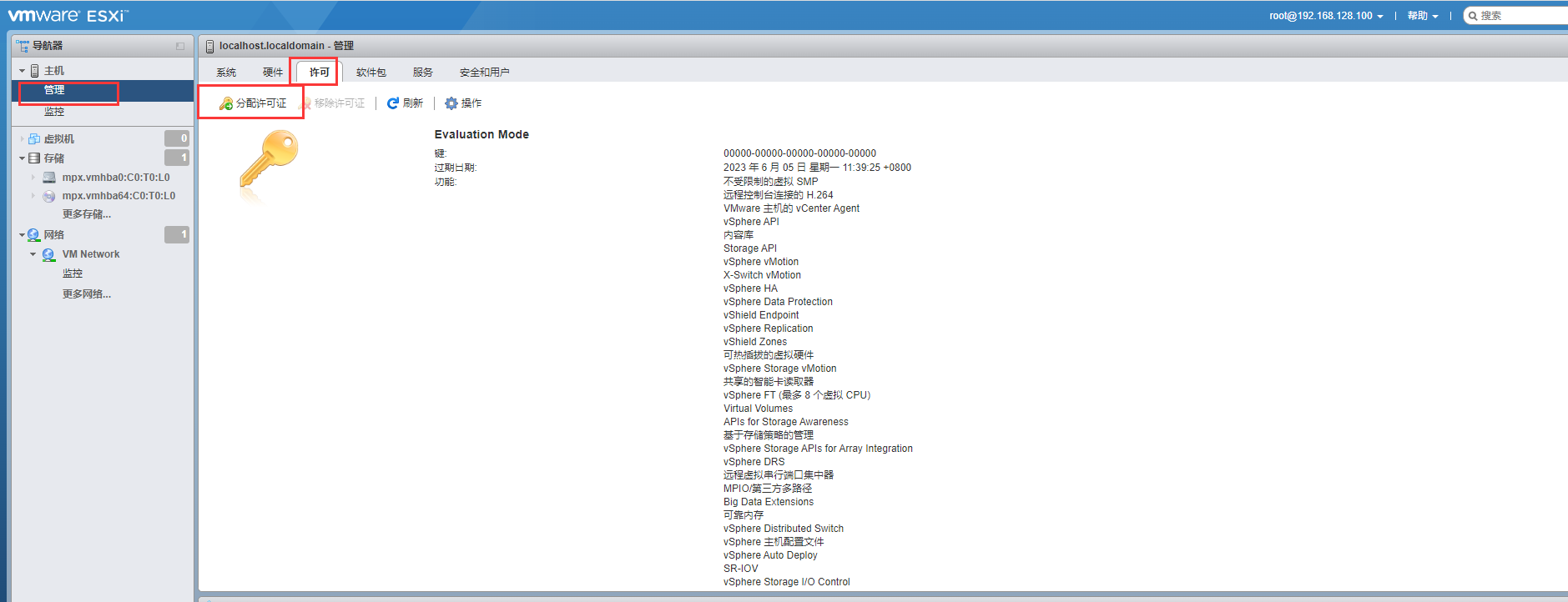
Task: Collapse the Navigator panel with its minimize icon
Action: [x=180, y=46]
